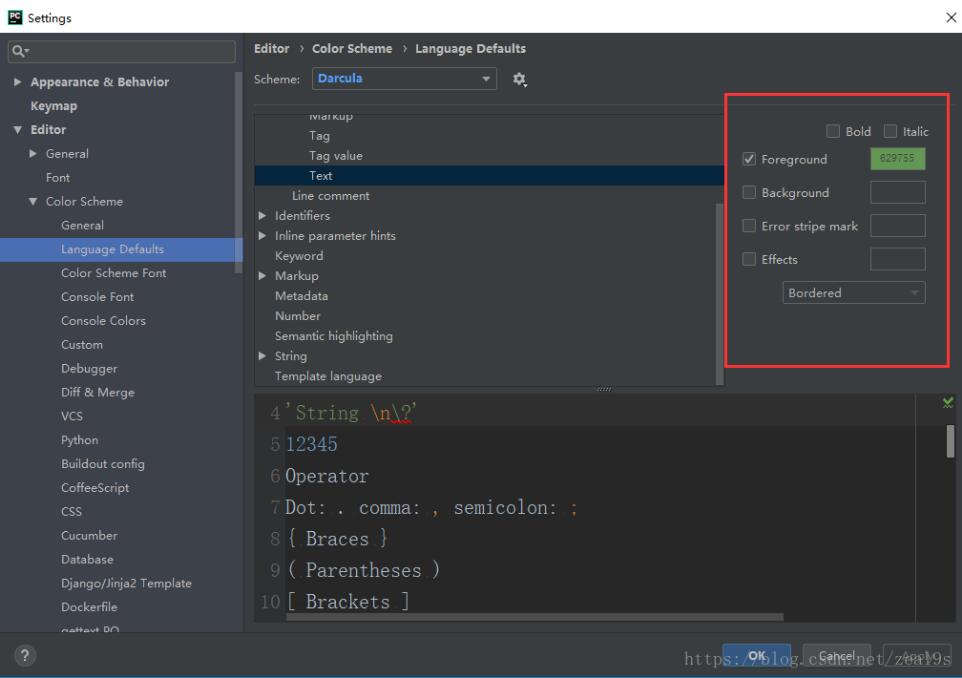Viewport: 962px width, 678px height.
Task: Click the PyCharm logo in title bar
Action: tap(15, 17)
